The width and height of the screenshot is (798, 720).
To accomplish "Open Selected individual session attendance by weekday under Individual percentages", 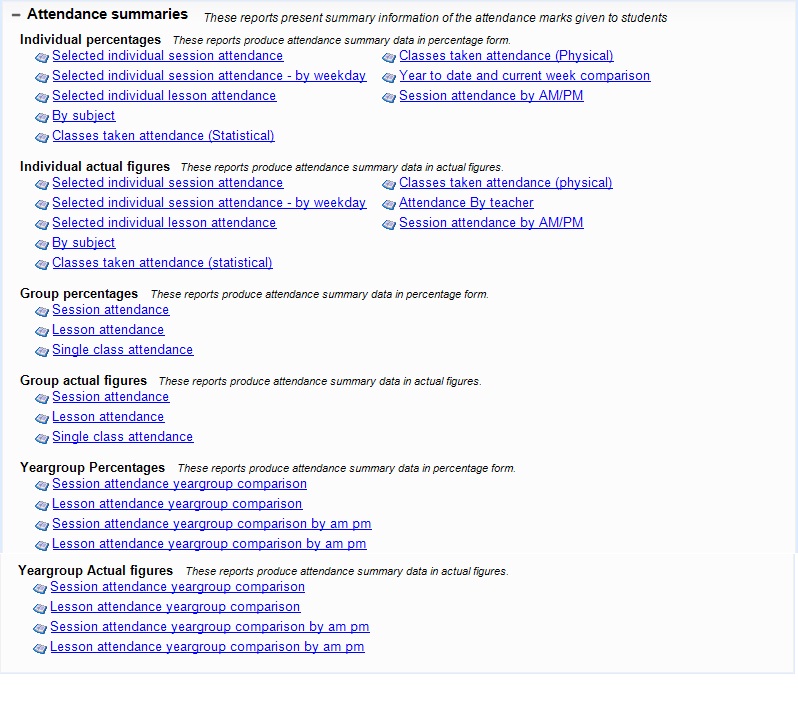I will point(209,75).
